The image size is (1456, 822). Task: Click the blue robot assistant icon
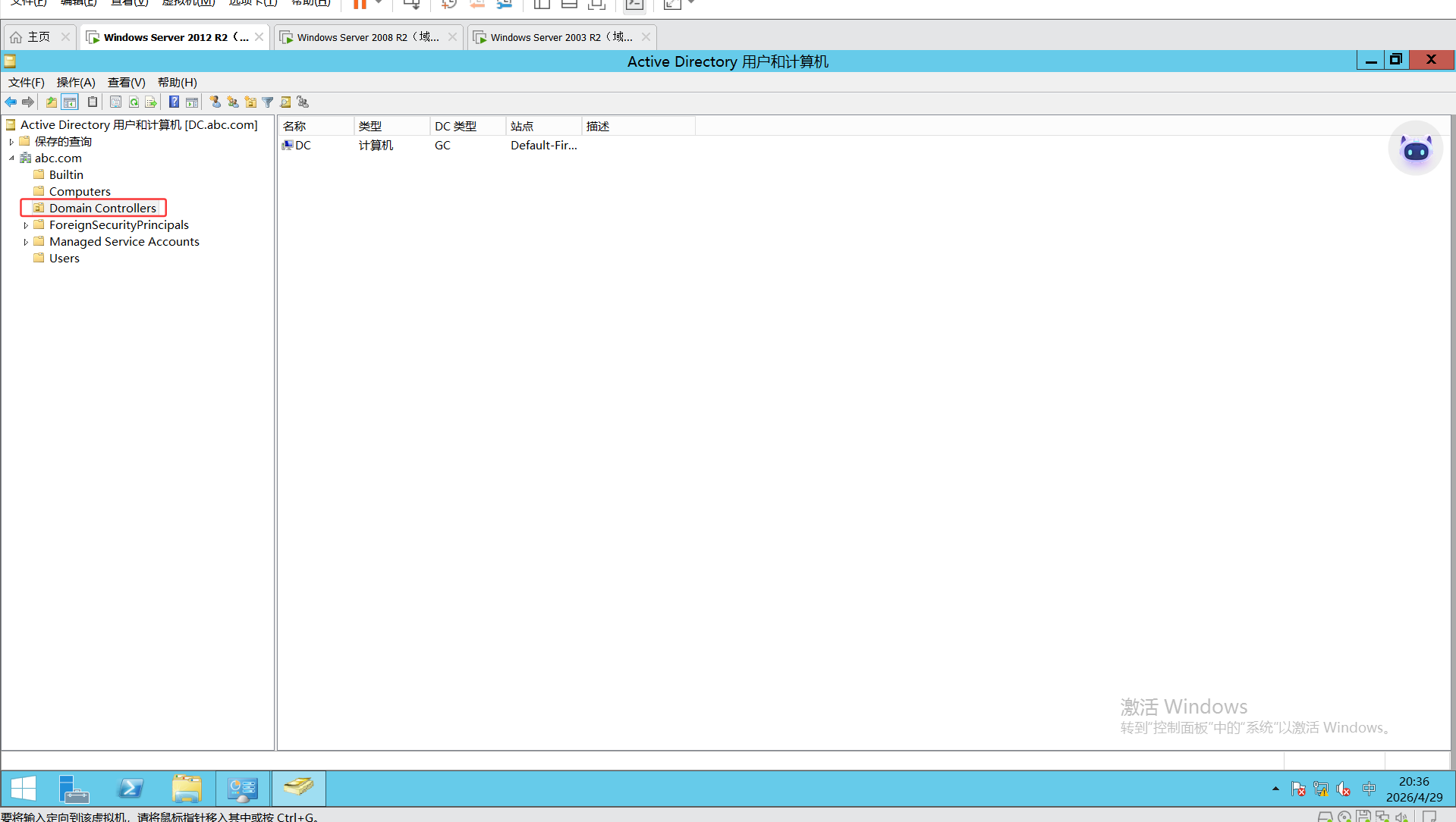[x=1416, y=149]
